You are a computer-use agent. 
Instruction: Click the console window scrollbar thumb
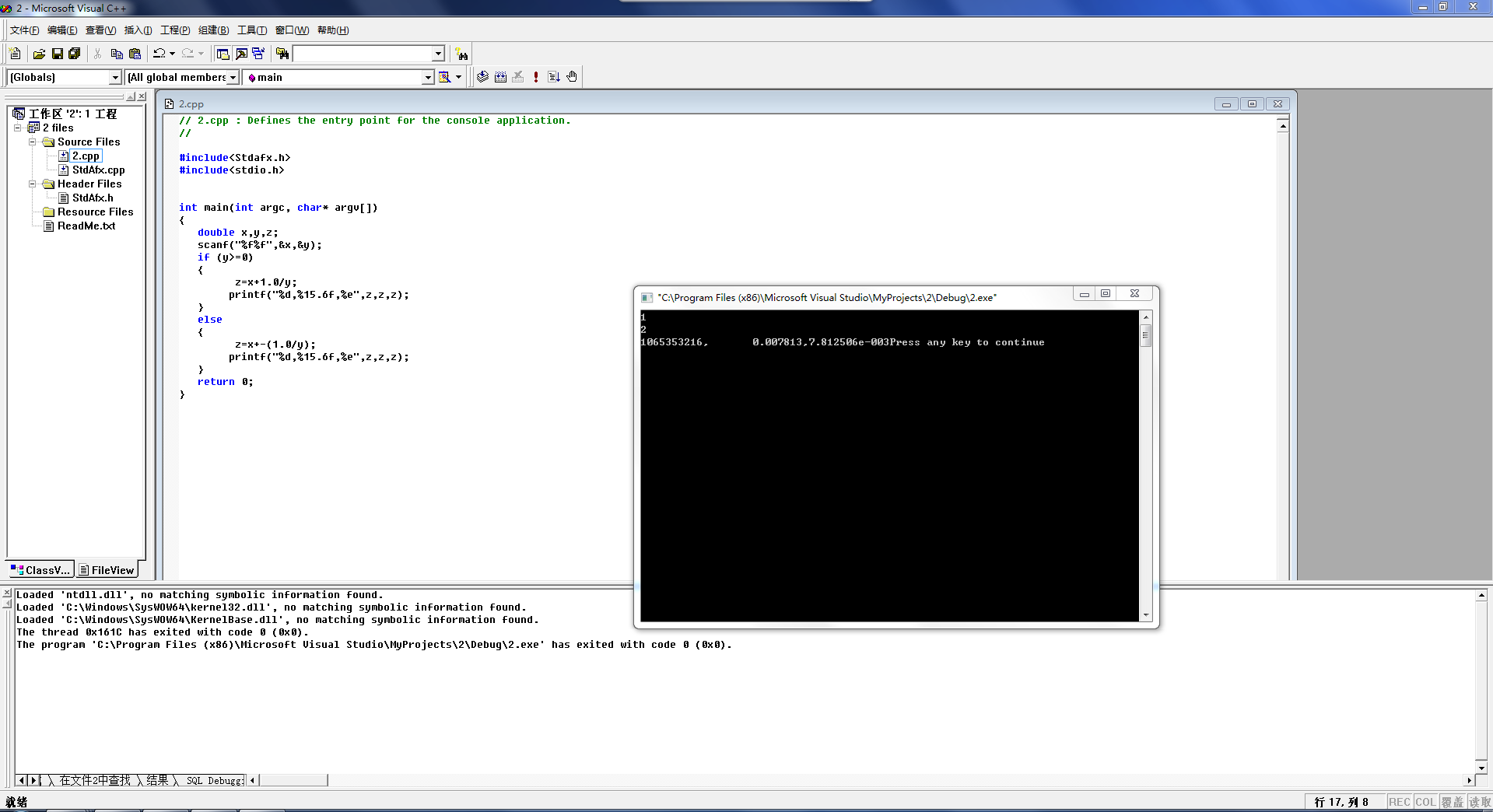tap(1145, 336)
